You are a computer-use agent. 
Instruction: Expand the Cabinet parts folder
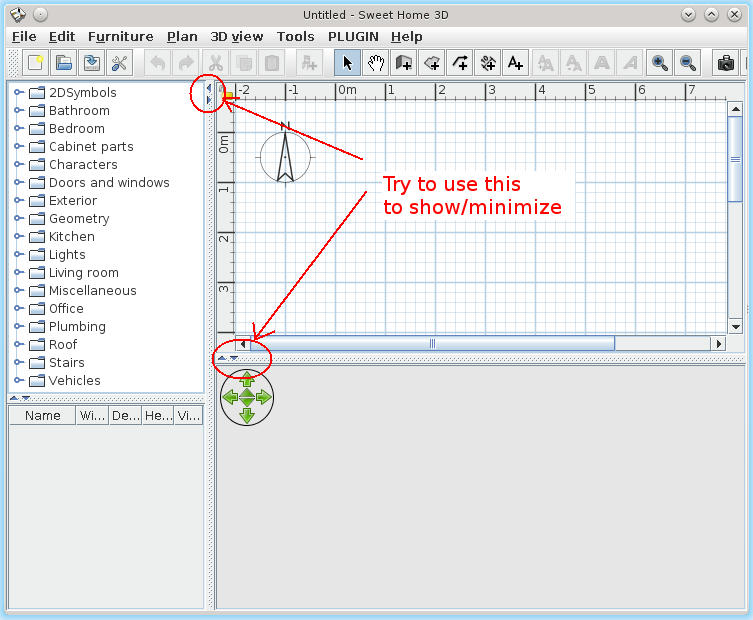point(18,146)
